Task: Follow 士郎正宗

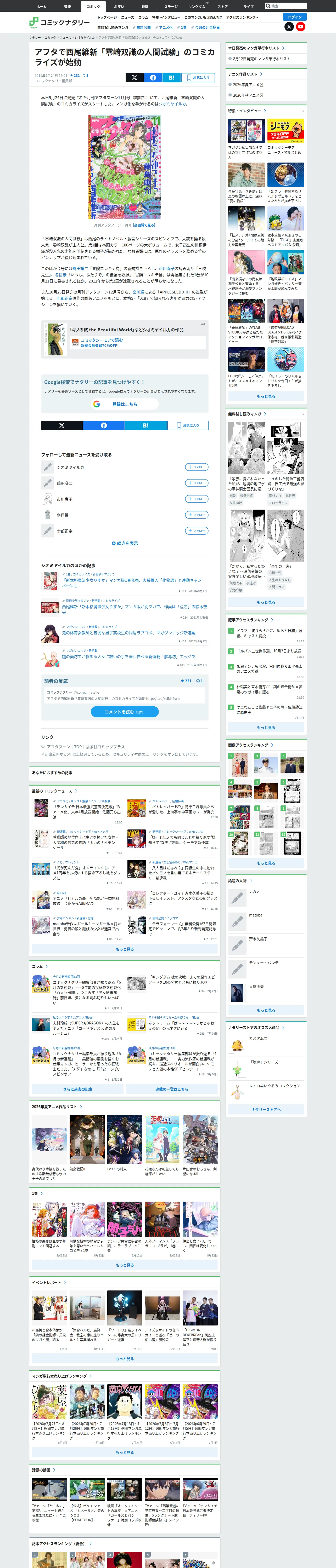Action: (197, 531)
